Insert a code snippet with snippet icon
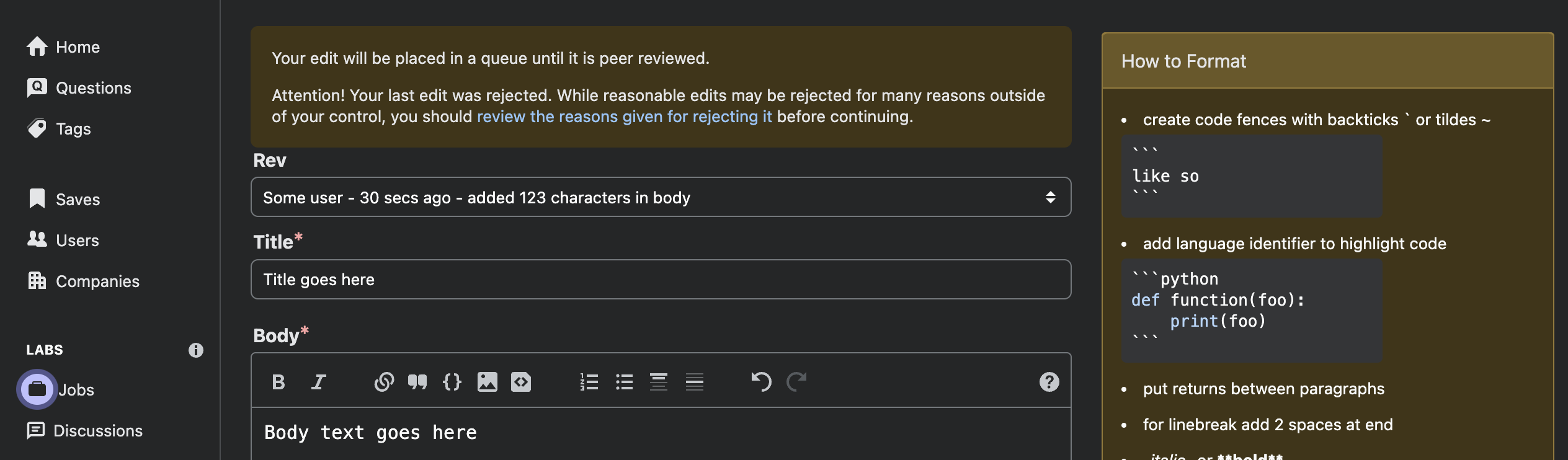The image size is (1568, 460). (521, 382)
